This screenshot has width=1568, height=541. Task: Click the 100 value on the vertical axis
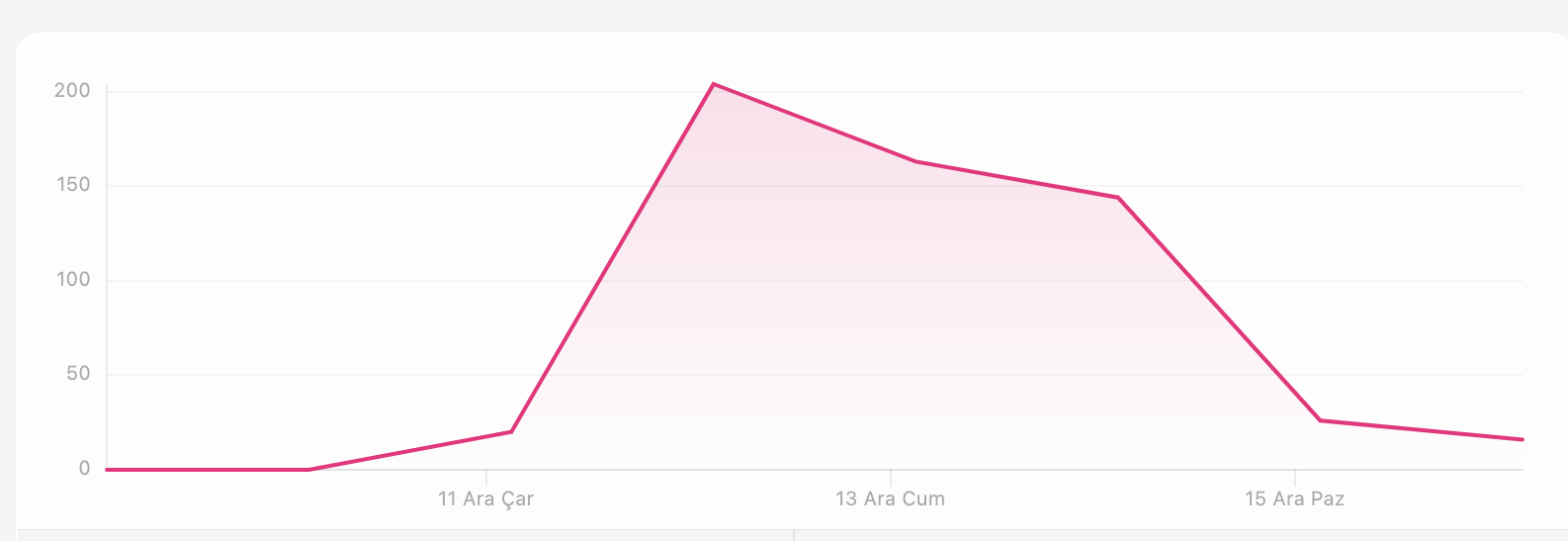click(72, 280)
